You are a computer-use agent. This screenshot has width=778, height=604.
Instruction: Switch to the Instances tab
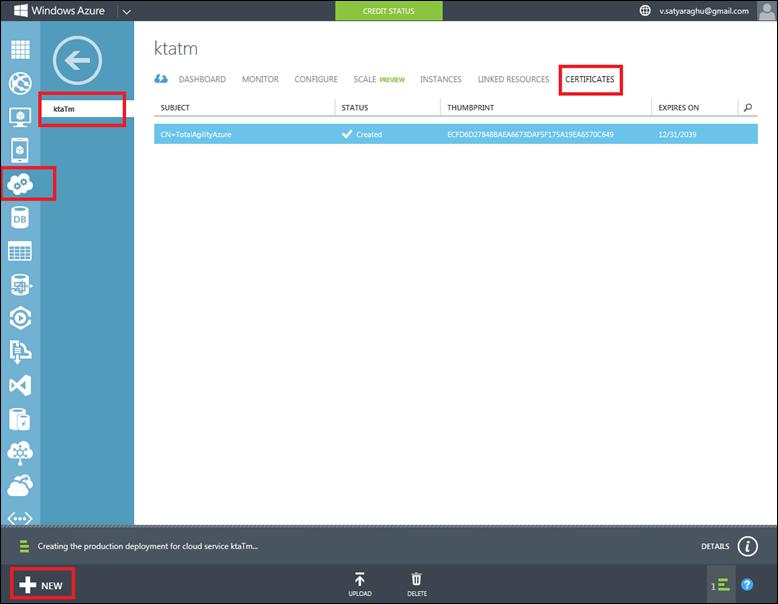pyautogui.click(x=441, y=79)
